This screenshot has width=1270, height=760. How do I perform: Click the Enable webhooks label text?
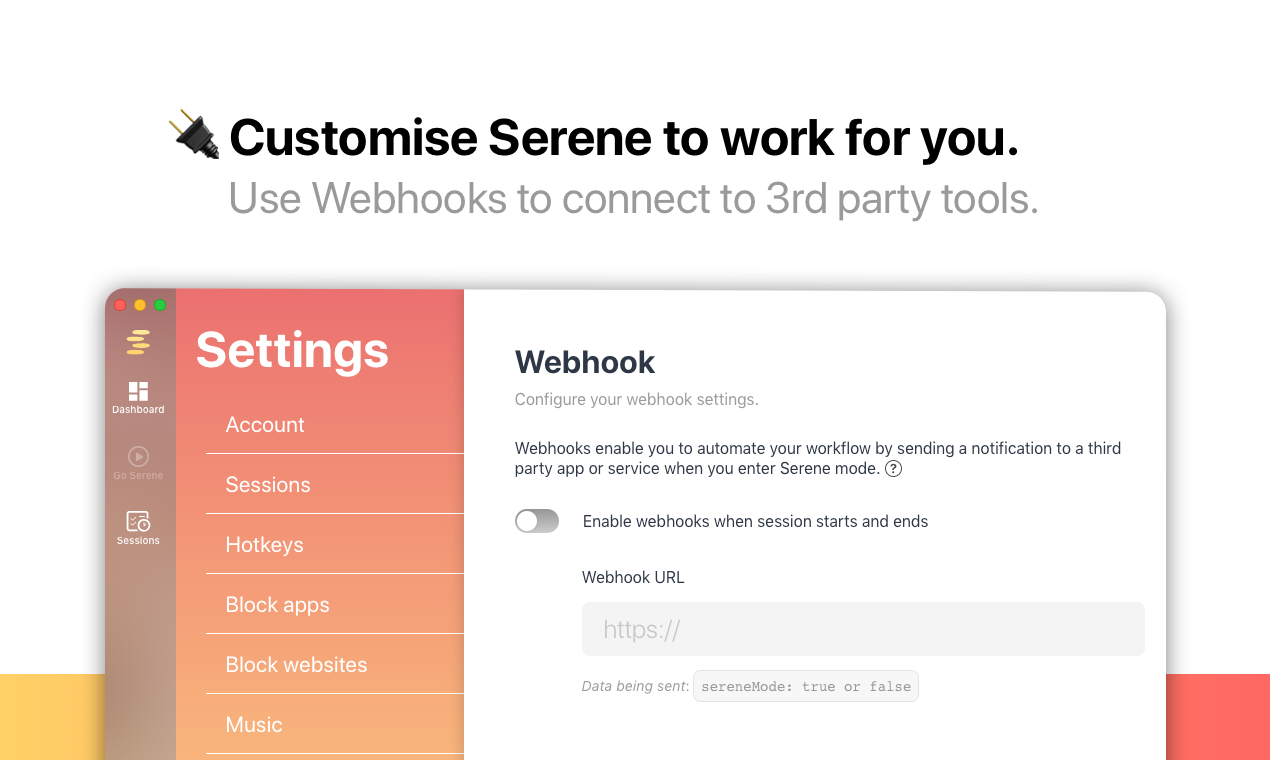[x=755, y=521]
